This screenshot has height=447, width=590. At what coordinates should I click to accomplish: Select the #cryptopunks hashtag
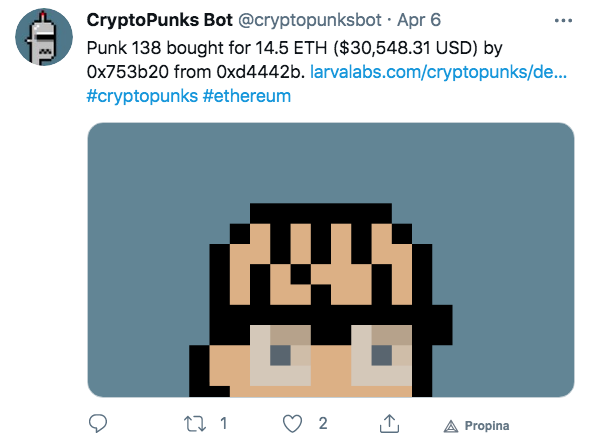pos(142,96)
